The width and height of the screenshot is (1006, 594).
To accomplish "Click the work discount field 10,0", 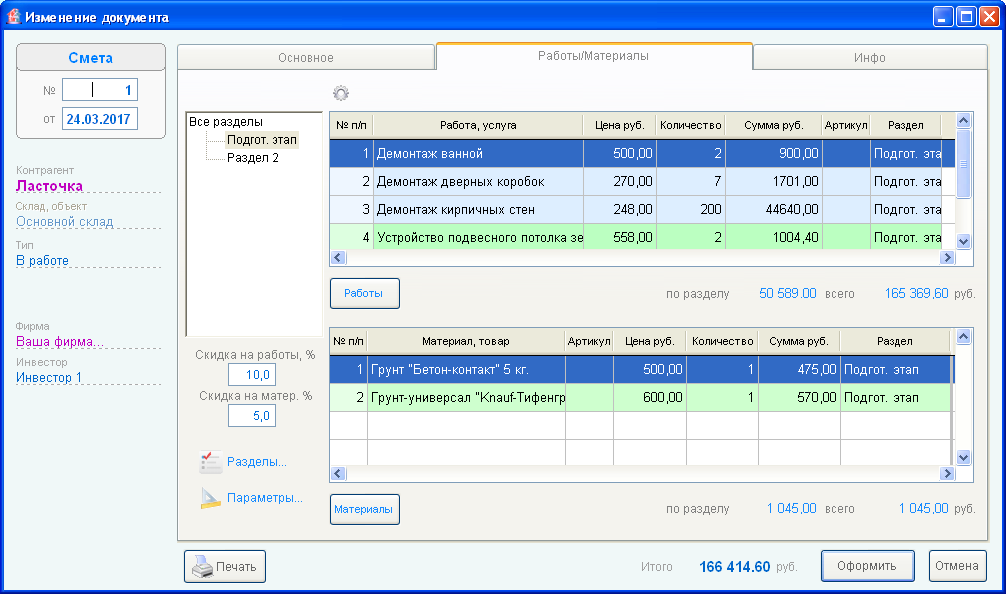I will point(252,375).
